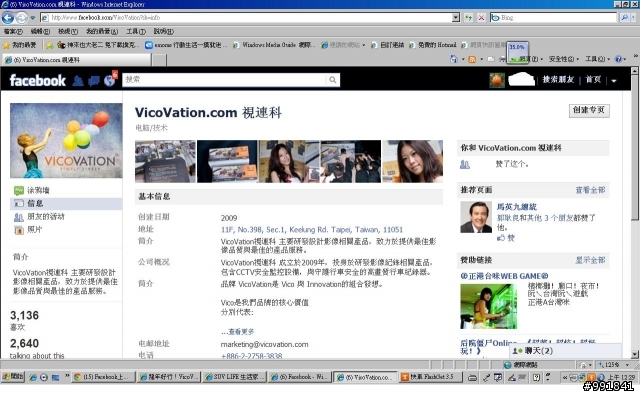Click 显示全部 next to 赞助链接
This screenshot has height=394, width=640.
pyautogui.click(x=590, y=260)
